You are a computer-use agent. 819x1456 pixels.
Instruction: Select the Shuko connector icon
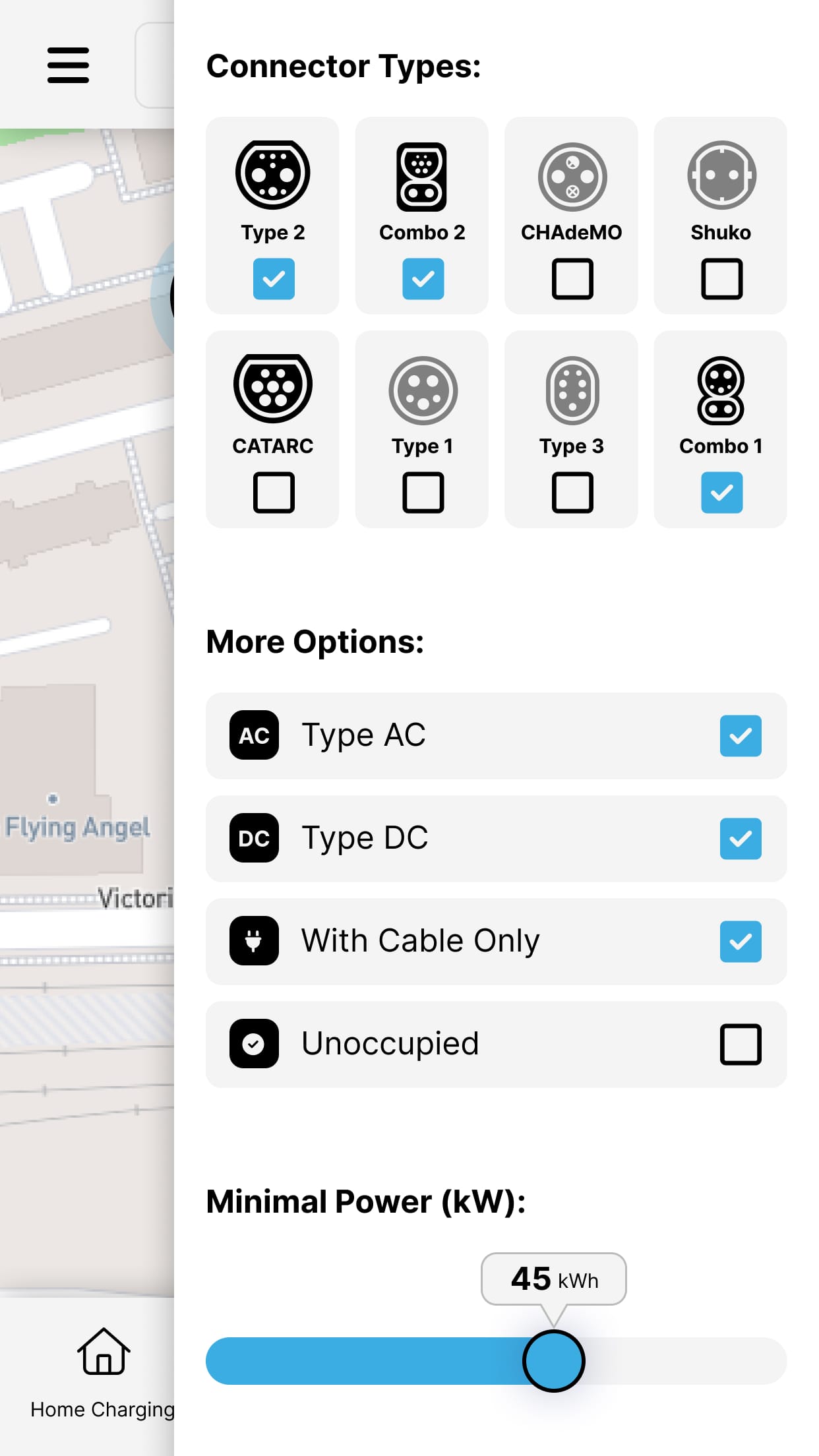click(720, 175)
